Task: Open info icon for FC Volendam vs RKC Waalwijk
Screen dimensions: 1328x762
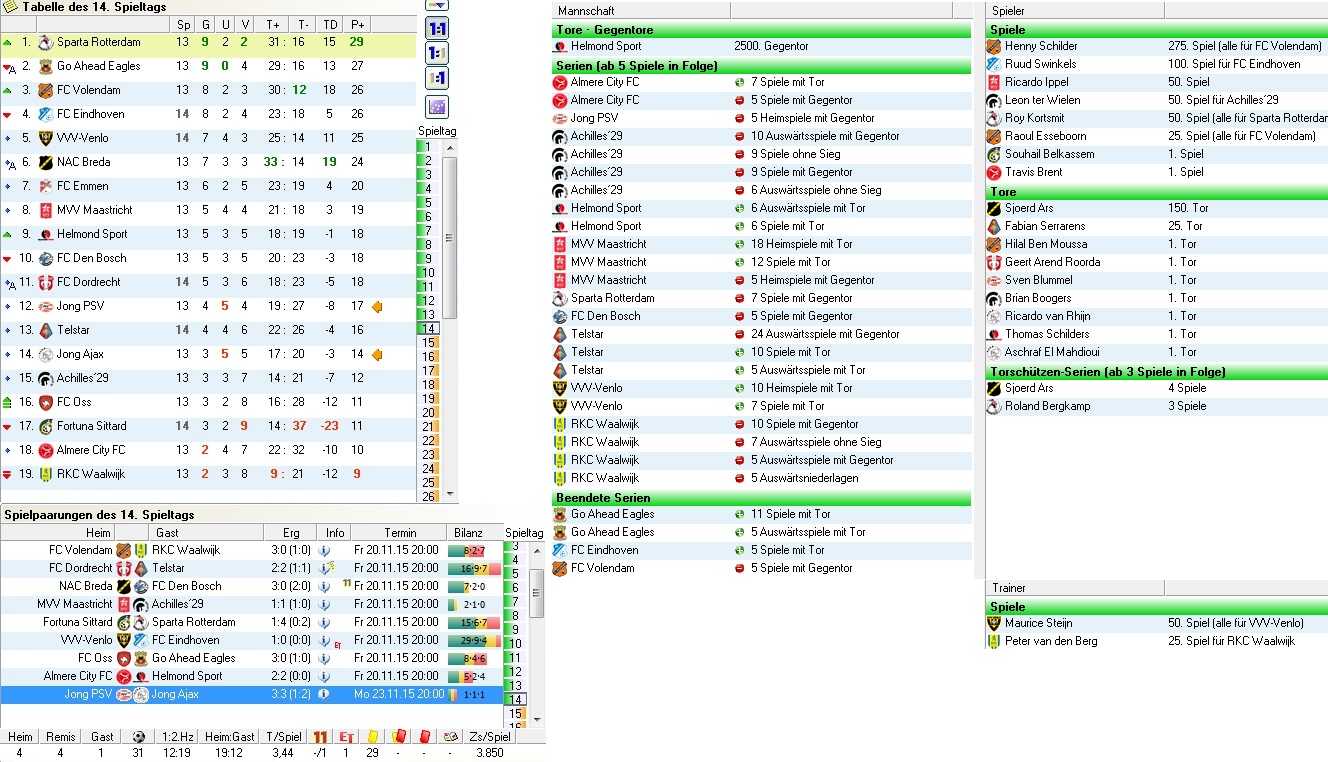Action: click(323, 550)
